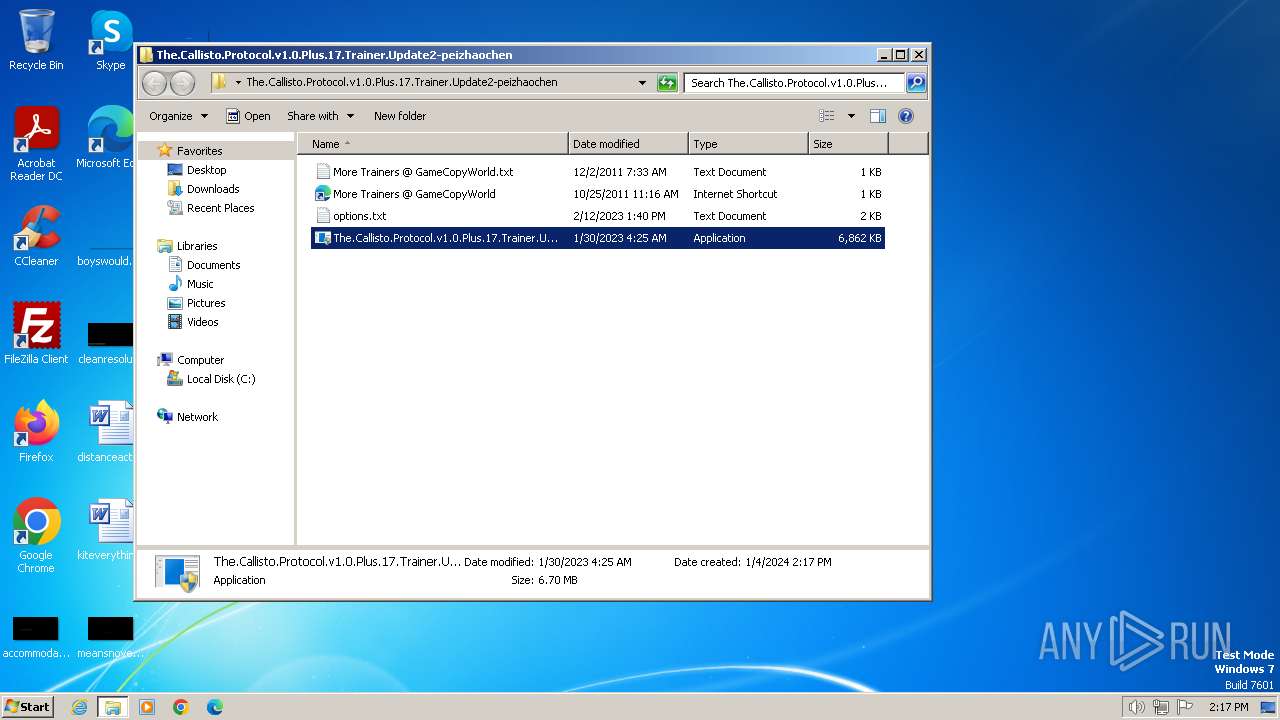Screen dimensions: 1280x720
Task: Click the Forward navigation arrow
Action: (x=182, y=83)
